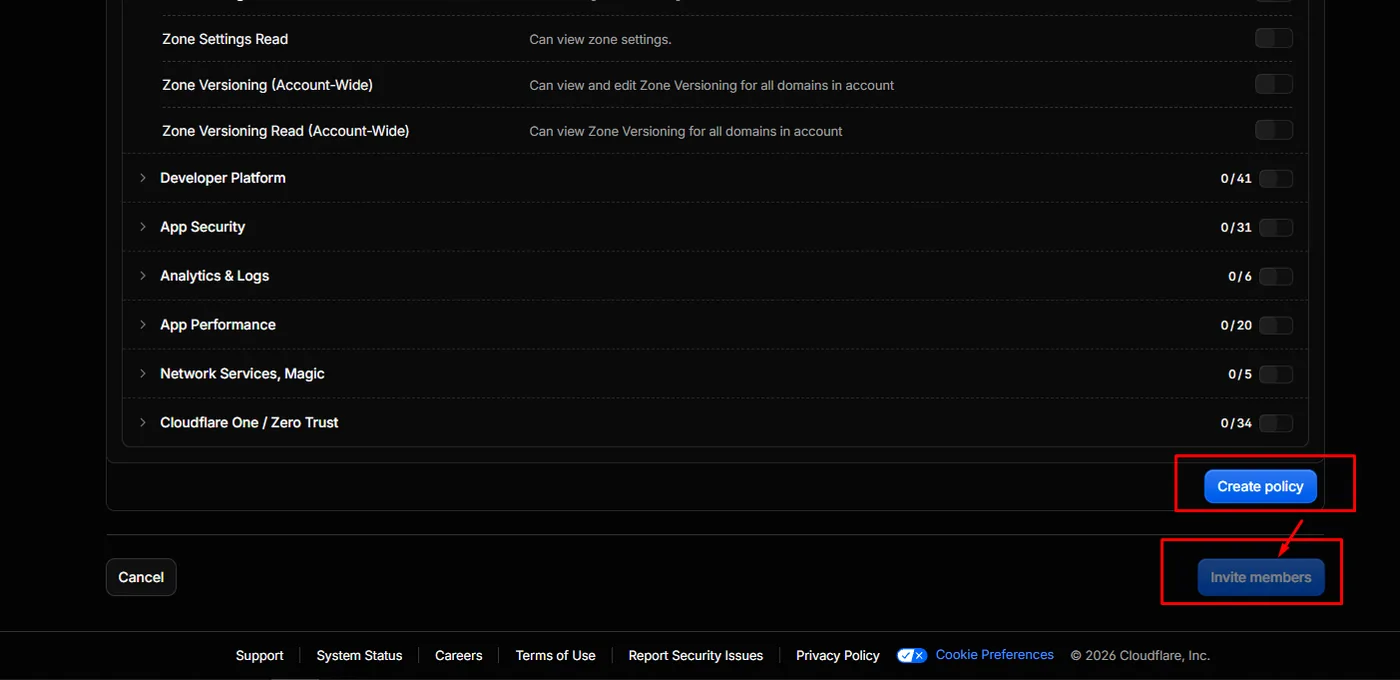
Task: Click the © 2026 Cloudflare, Inc. text
Action: [1140, 656]
